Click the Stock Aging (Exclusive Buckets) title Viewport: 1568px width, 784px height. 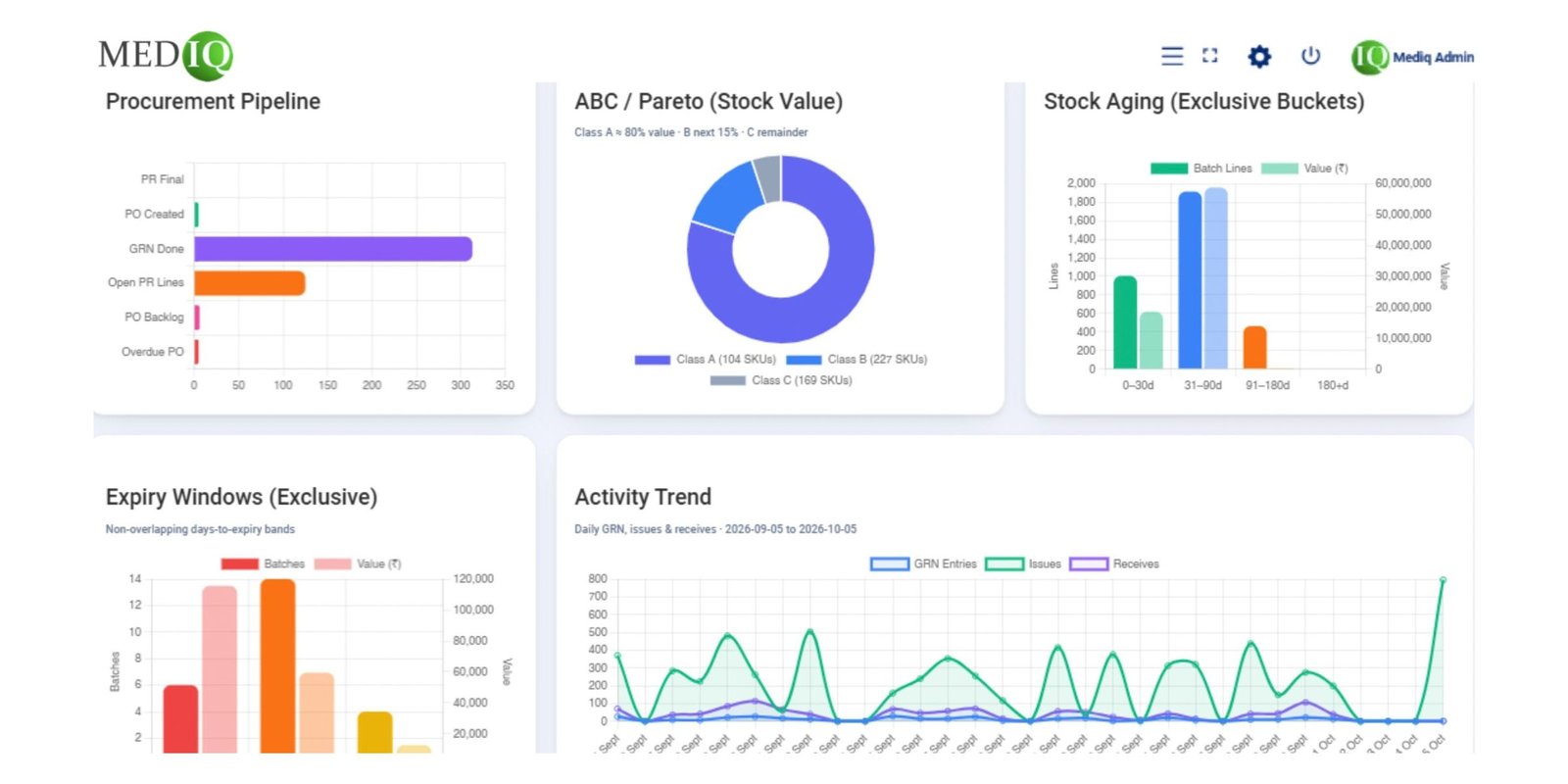[1203, 102]
